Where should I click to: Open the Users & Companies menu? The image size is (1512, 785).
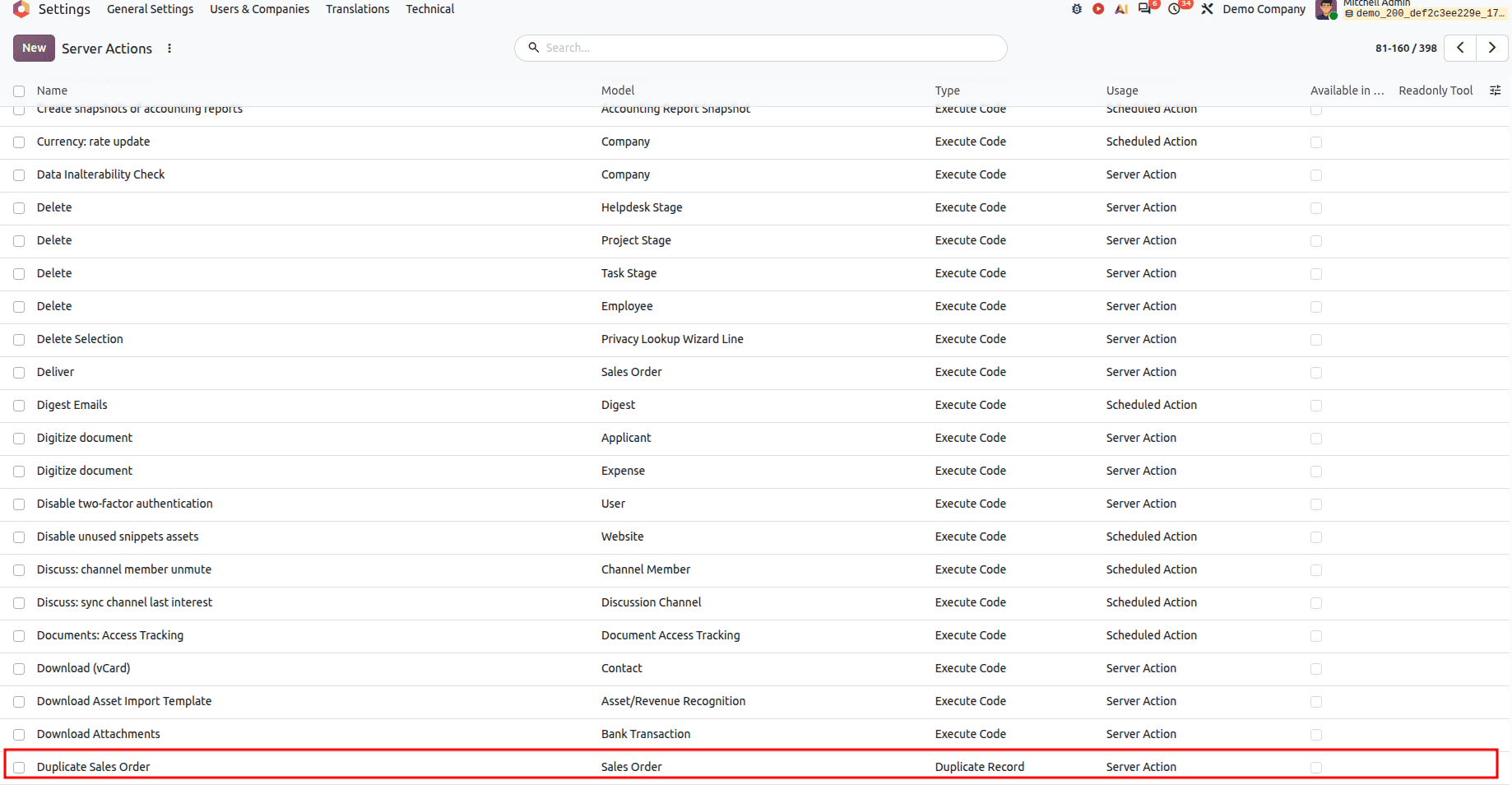260,9
